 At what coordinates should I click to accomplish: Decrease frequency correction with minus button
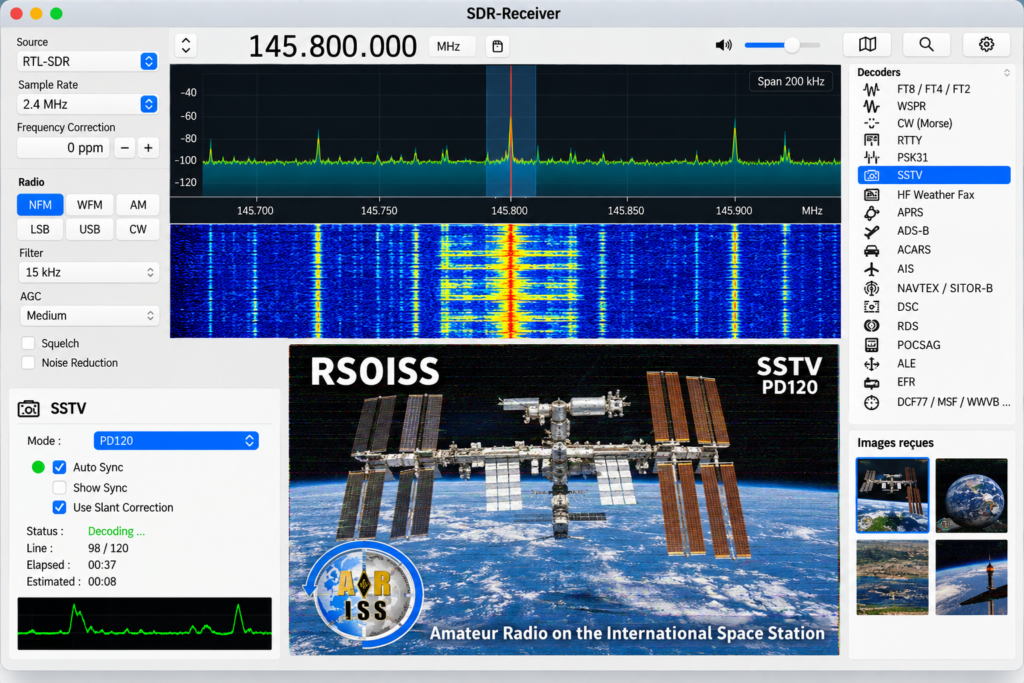click(124, 148)
